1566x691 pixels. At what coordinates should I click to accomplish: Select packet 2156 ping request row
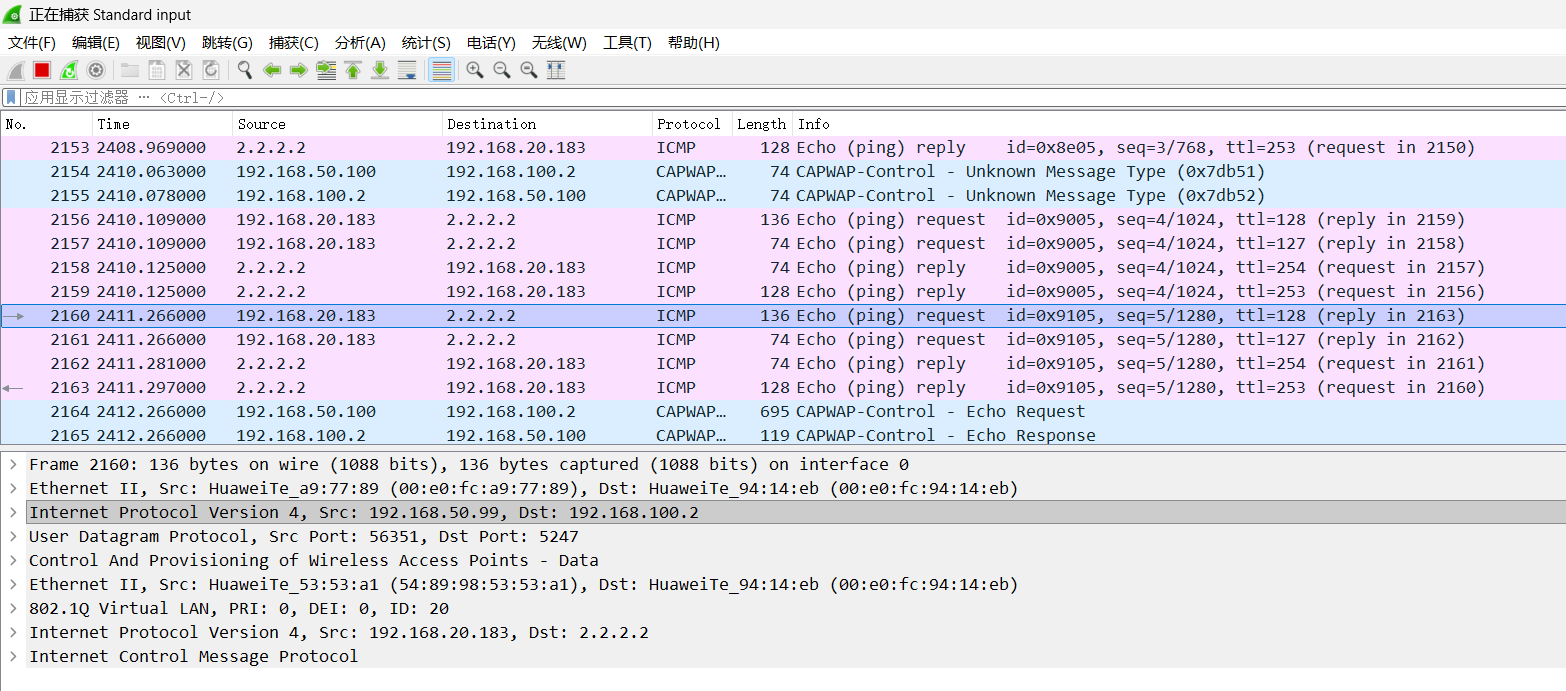783,219
